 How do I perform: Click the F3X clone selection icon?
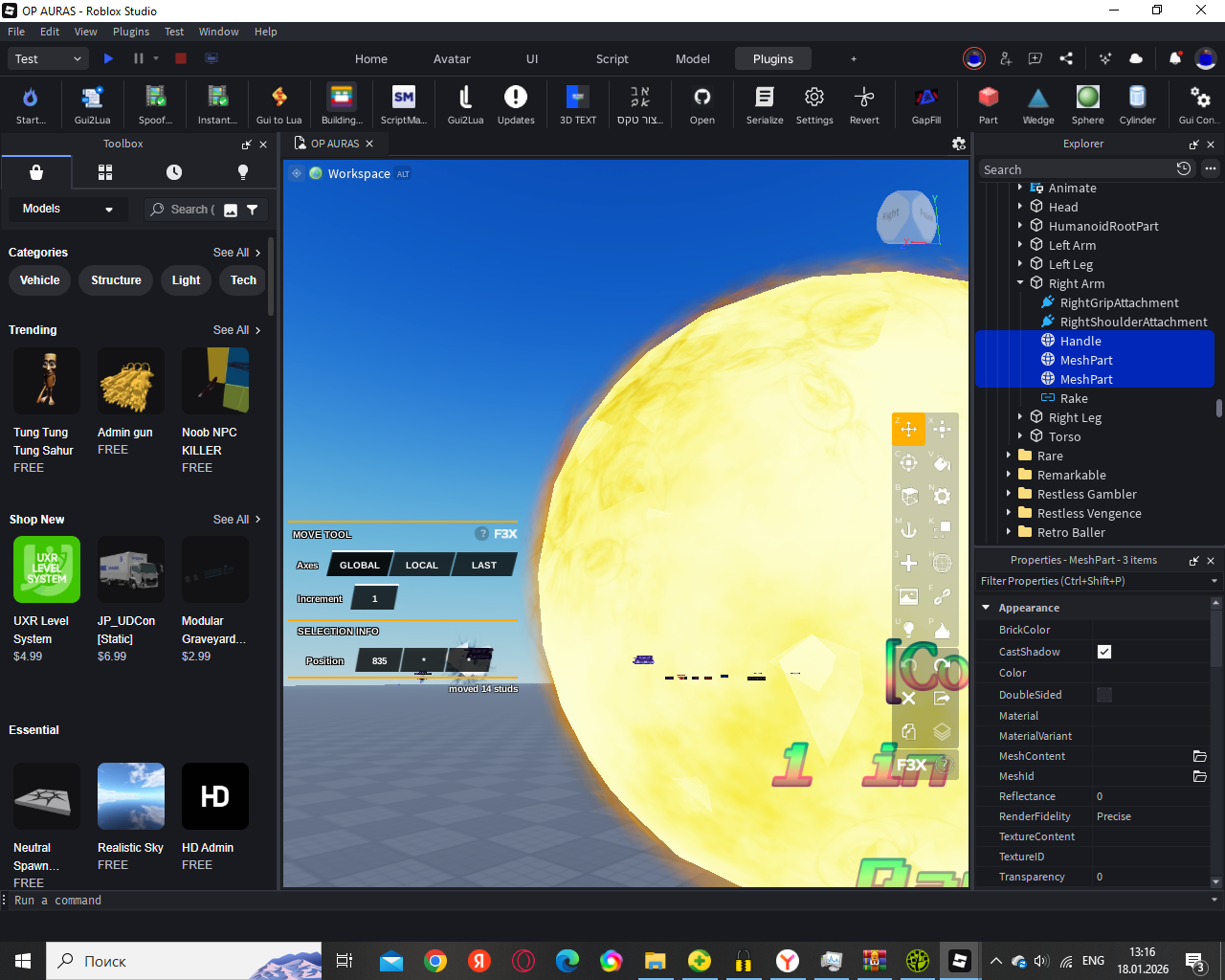point(909,731)
